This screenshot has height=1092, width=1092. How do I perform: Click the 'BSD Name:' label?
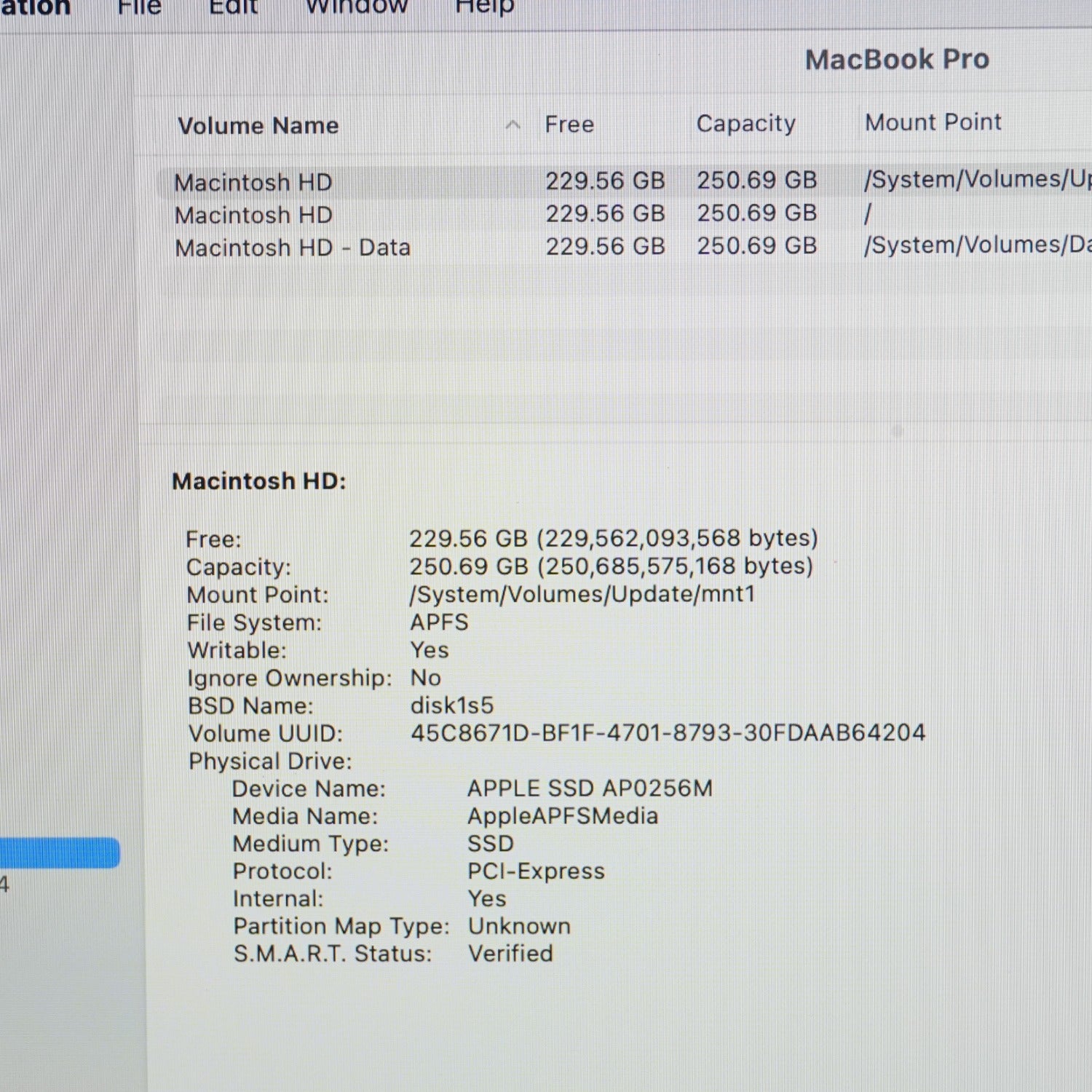coord(250,706)
